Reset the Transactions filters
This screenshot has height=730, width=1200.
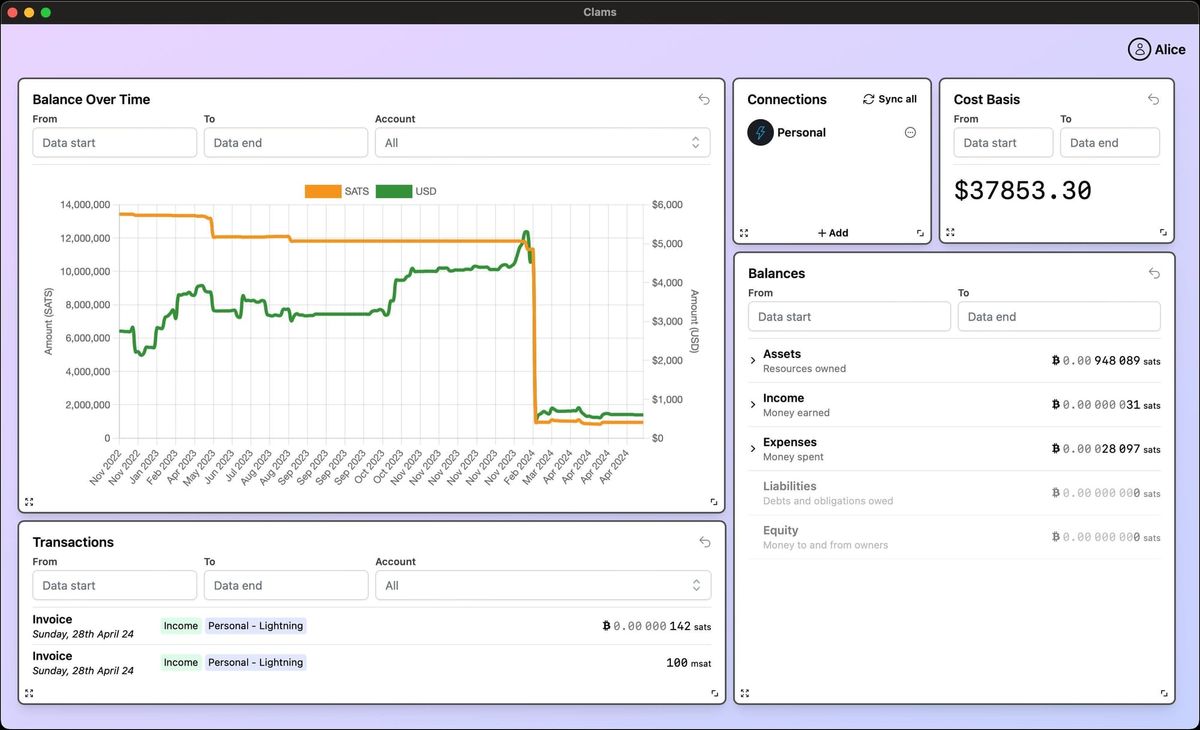[x=704, y=541]
